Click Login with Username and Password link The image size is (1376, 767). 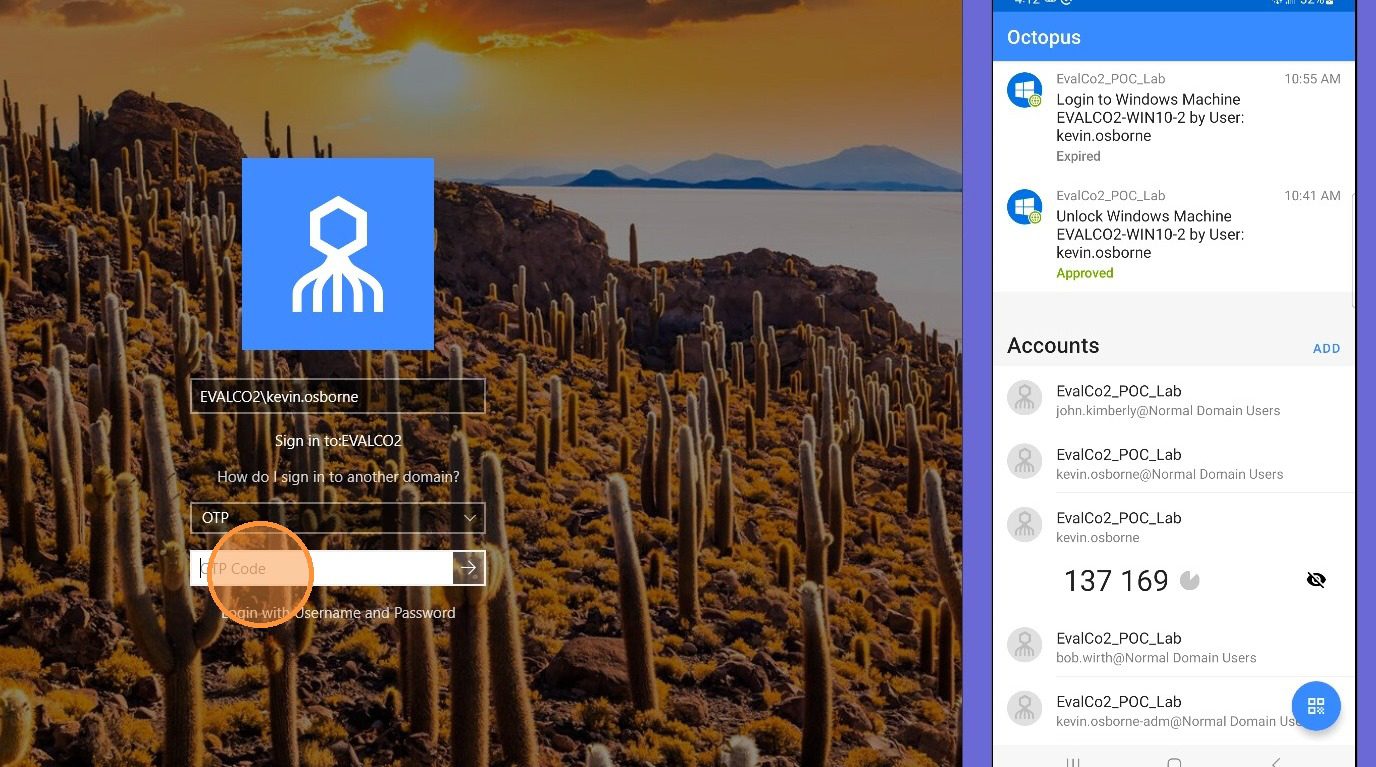[338, 613]
